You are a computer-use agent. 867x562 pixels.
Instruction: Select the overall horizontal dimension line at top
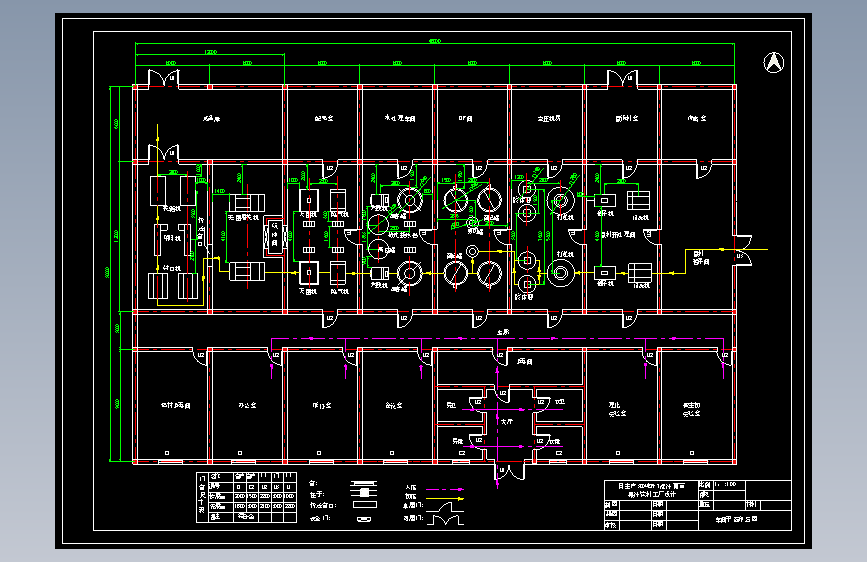(435, 43)
